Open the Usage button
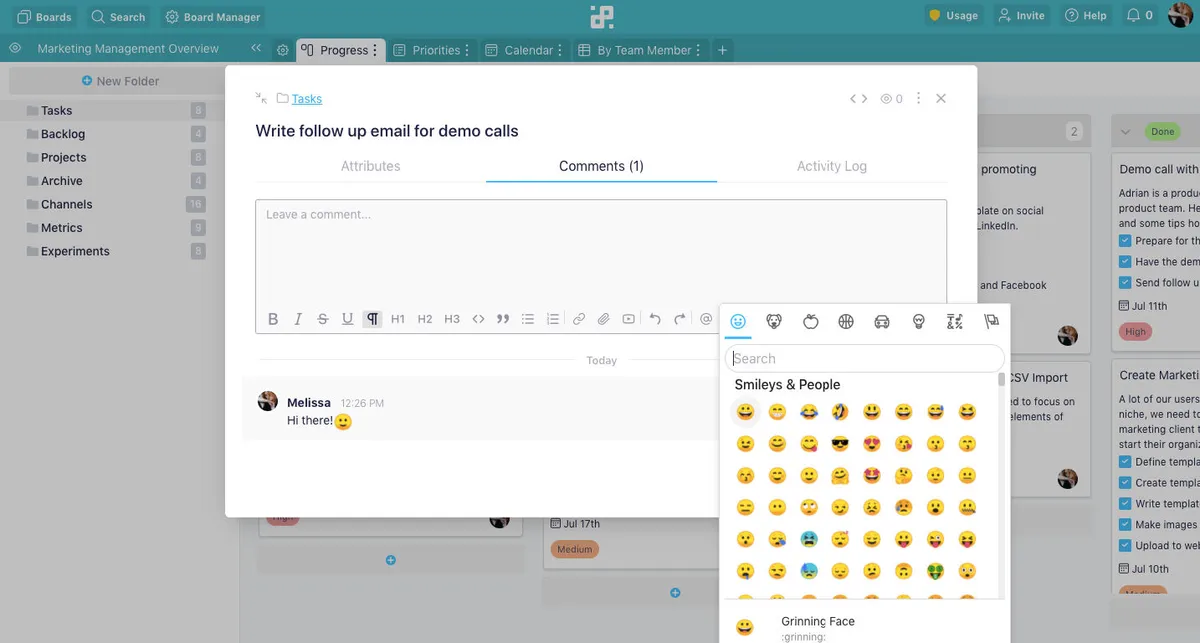Screen dimensions: 1200x643 953,15
